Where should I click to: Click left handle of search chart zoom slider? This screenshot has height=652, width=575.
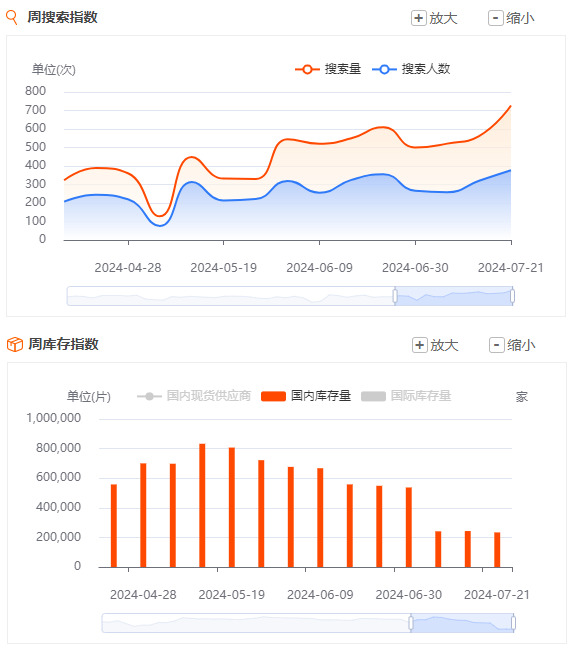[395, 296]
